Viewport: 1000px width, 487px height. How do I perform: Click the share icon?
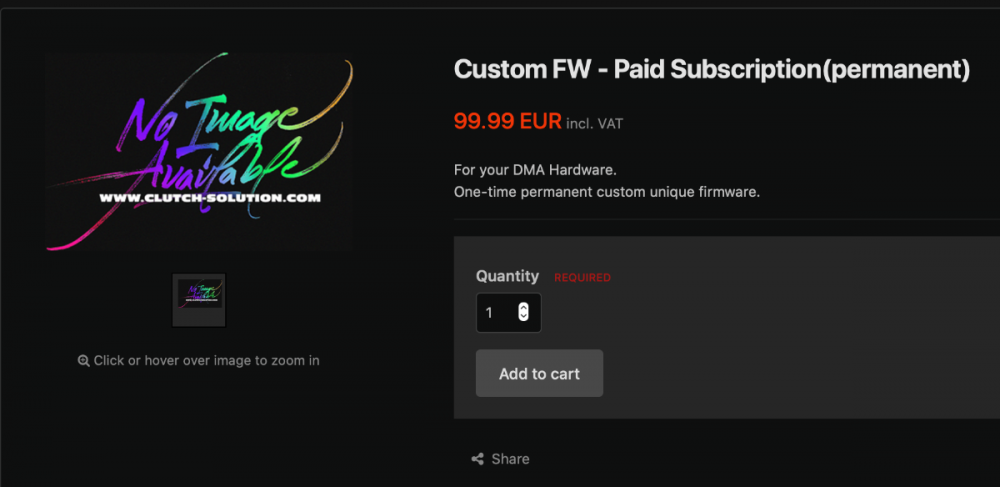[x=477, y=459]
